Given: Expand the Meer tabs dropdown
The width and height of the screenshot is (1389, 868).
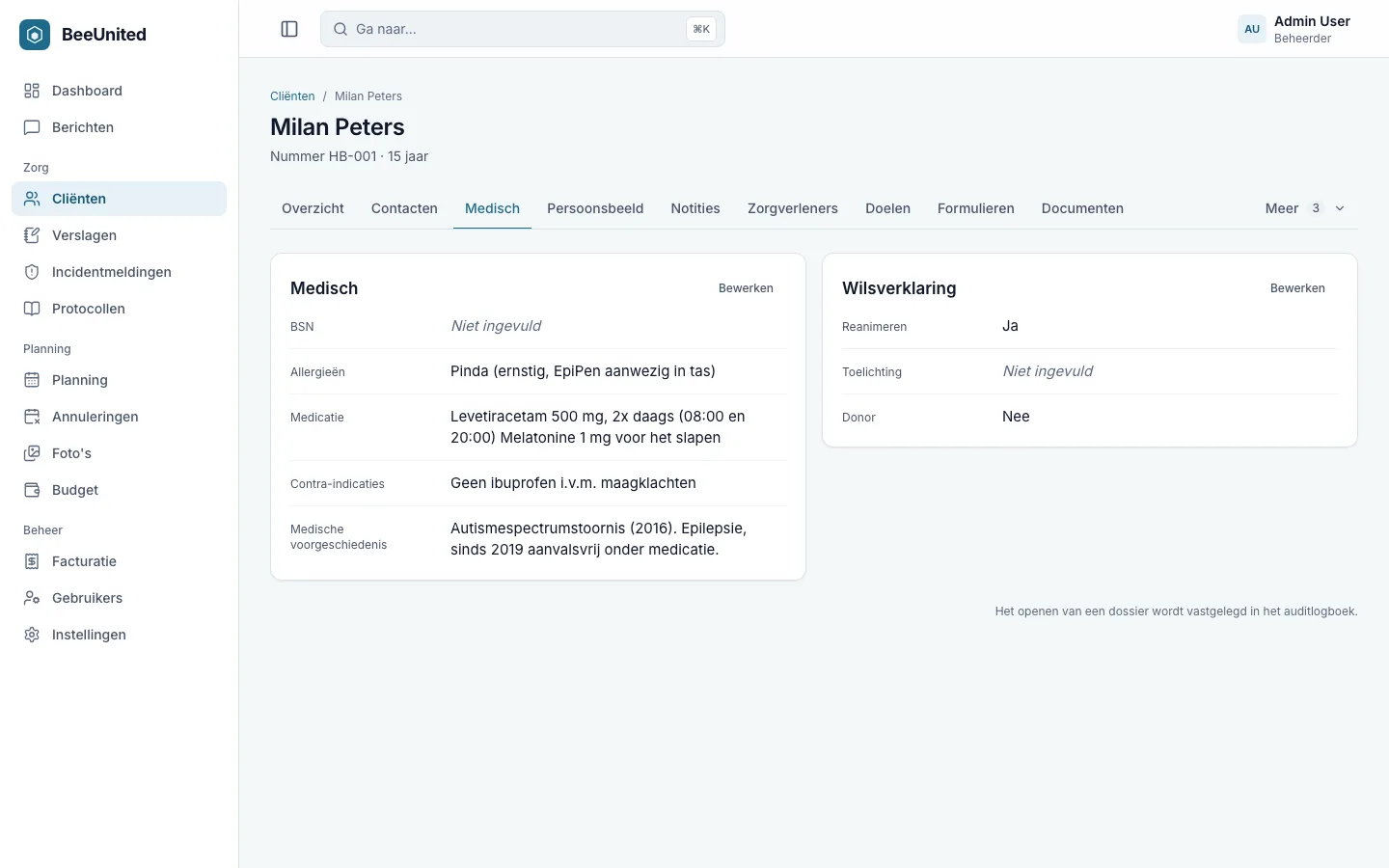Looking at the screenshot, I should coord(1305,208).
